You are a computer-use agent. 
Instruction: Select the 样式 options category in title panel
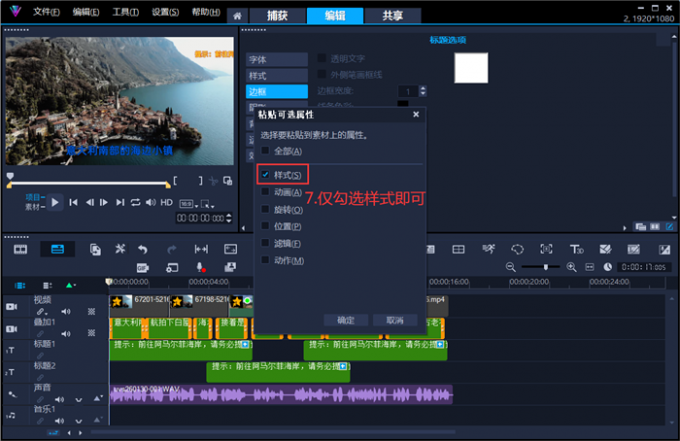click(x=277, y=75)
